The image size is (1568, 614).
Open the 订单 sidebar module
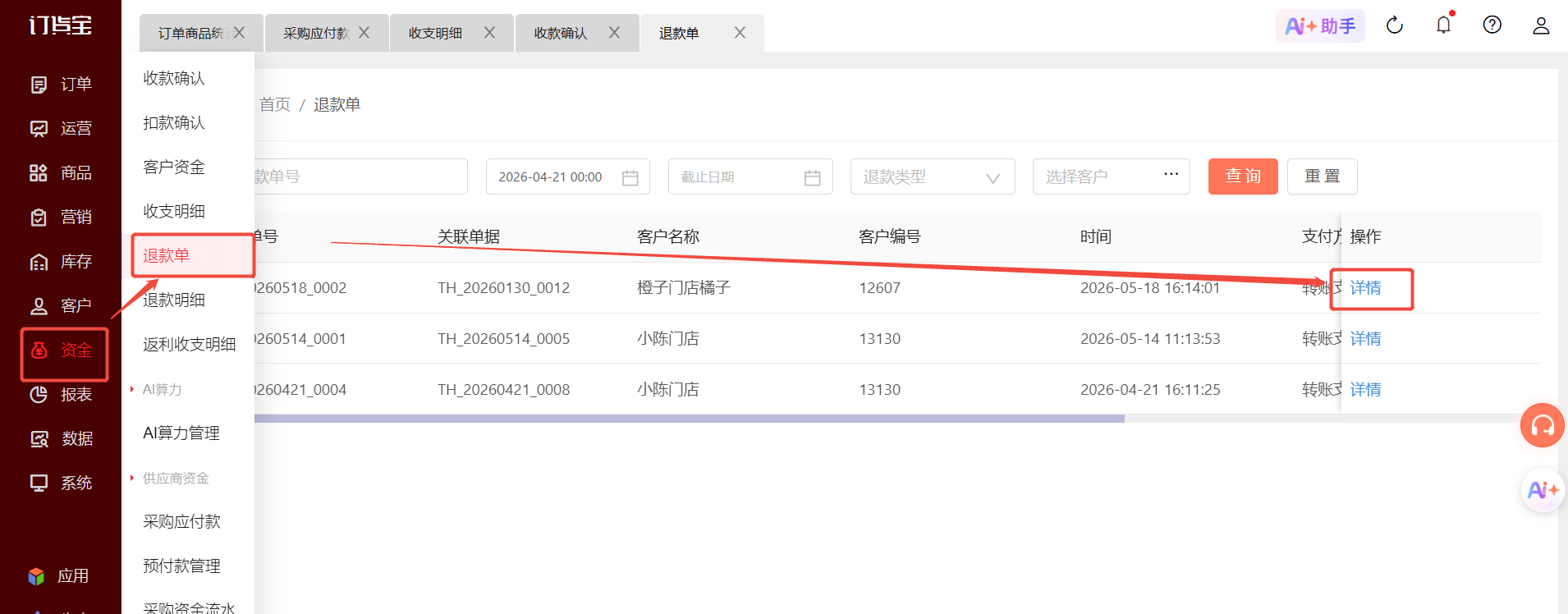click(x=61, y=85)
